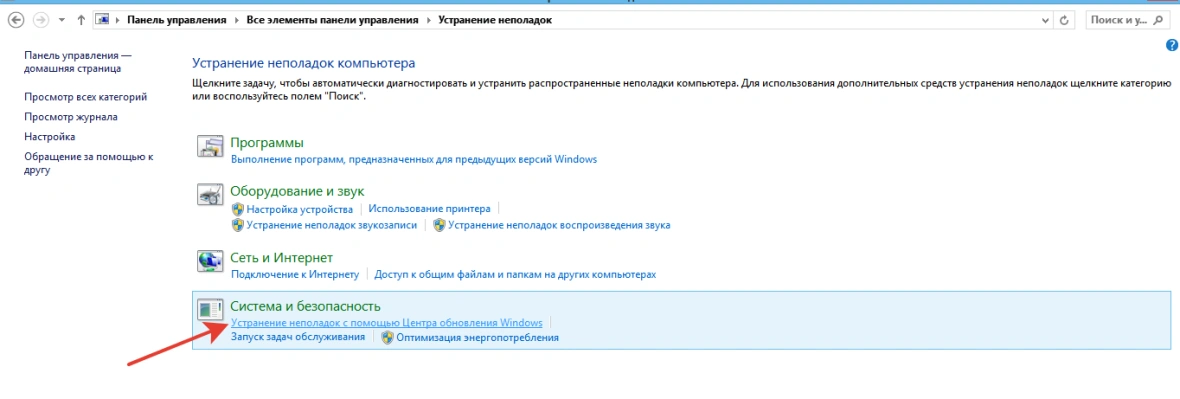Open 'Использование принтера' troubleshooter

click(430, 209)
